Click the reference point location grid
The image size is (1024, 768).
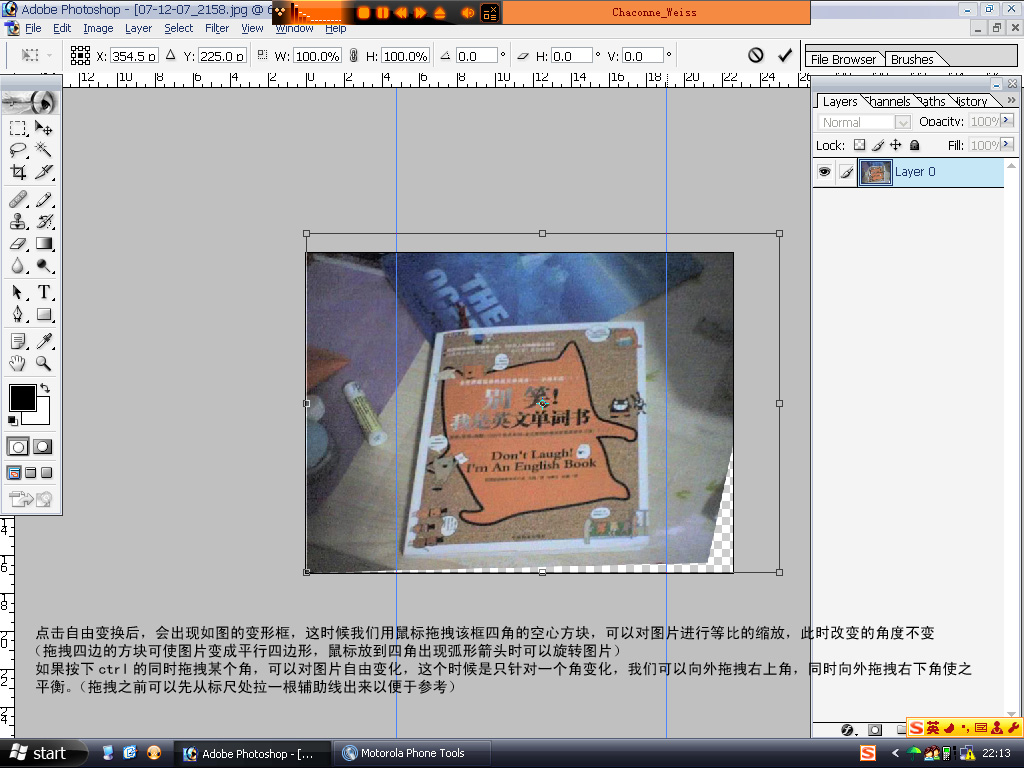coord(80,56)
